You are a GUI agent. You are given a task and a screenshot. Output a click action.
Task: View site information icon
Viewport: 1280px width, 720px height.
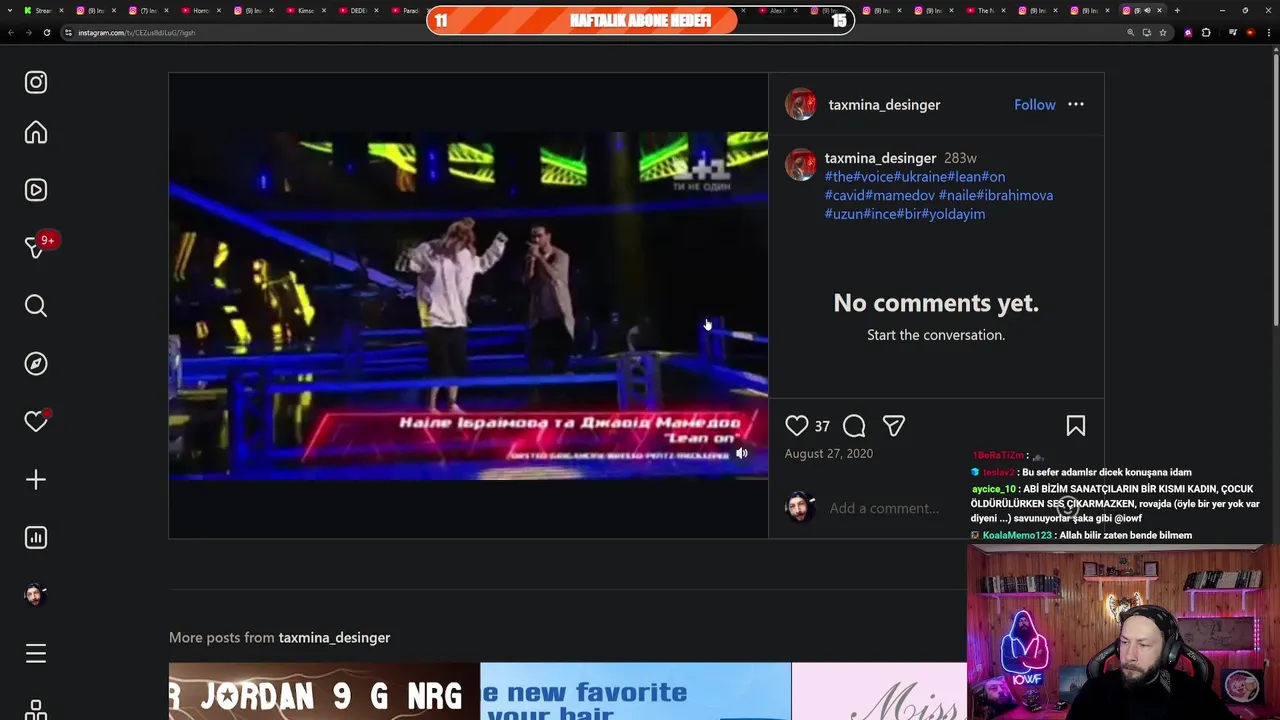(x=69, y=32)
